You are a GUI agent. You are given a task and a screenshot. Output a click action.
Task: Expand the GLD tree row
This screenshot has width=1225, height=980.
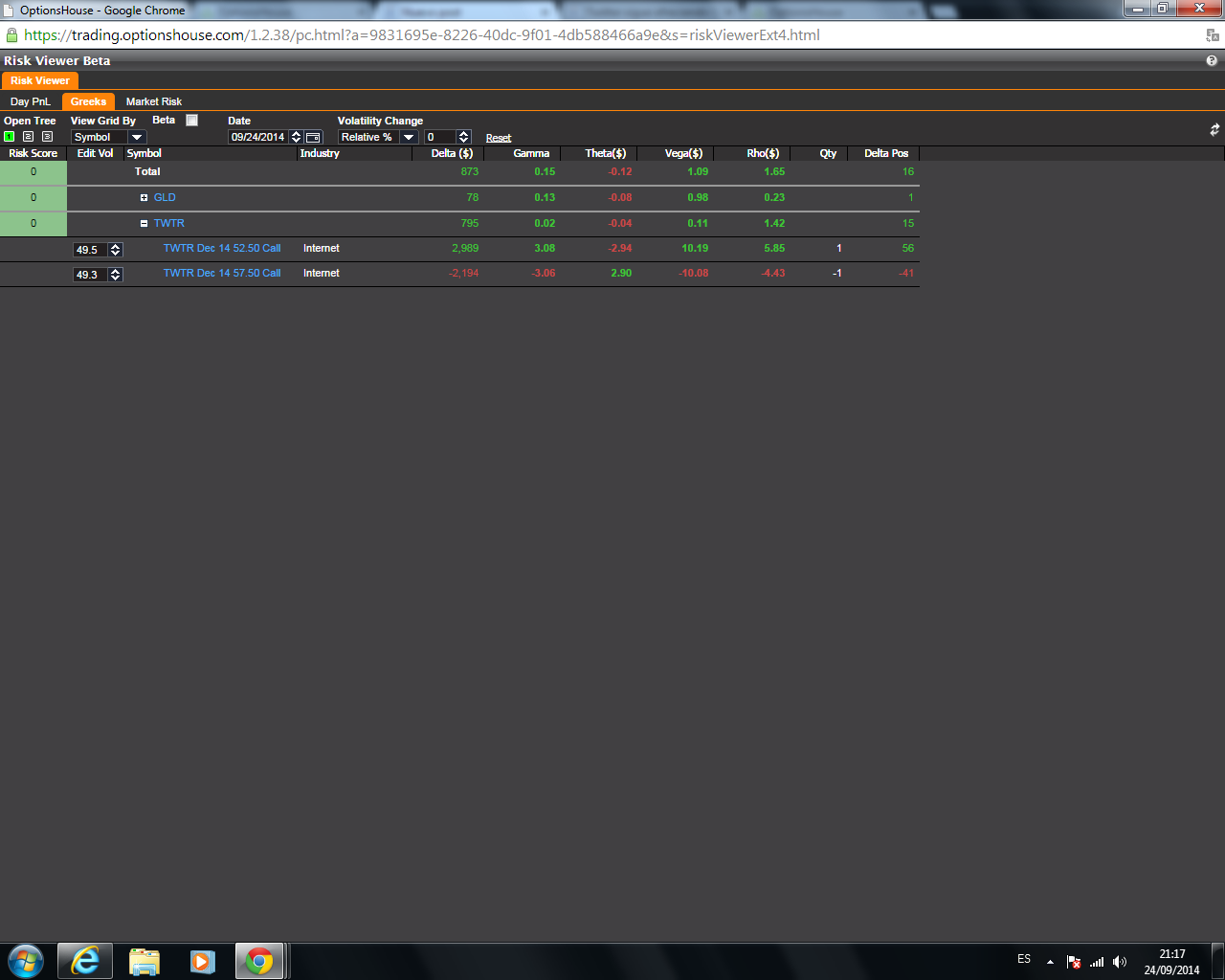pyautogui.click(x=145, y=198)
